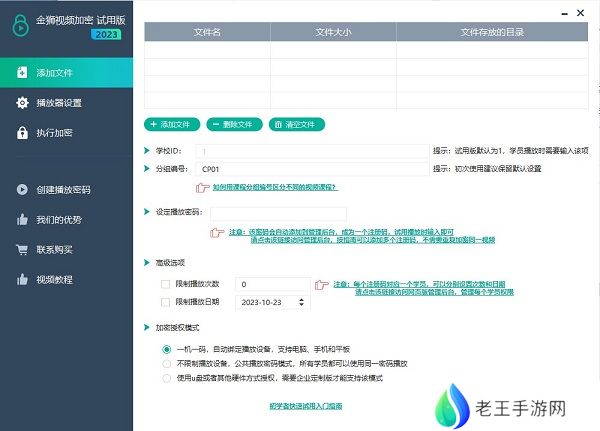Select the 一机一码 binding radio option
This screenshot has height=431, width=600.
166,349
